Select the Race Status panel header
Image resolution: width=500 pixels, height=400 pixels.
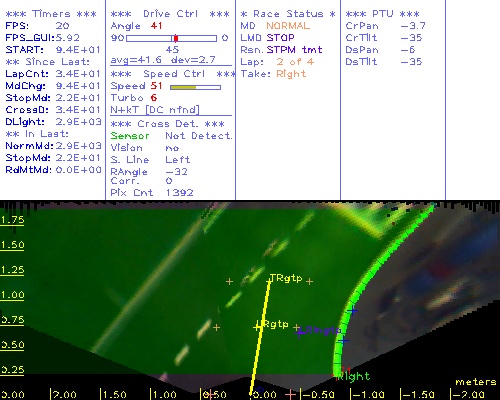[x=288, y=14]
